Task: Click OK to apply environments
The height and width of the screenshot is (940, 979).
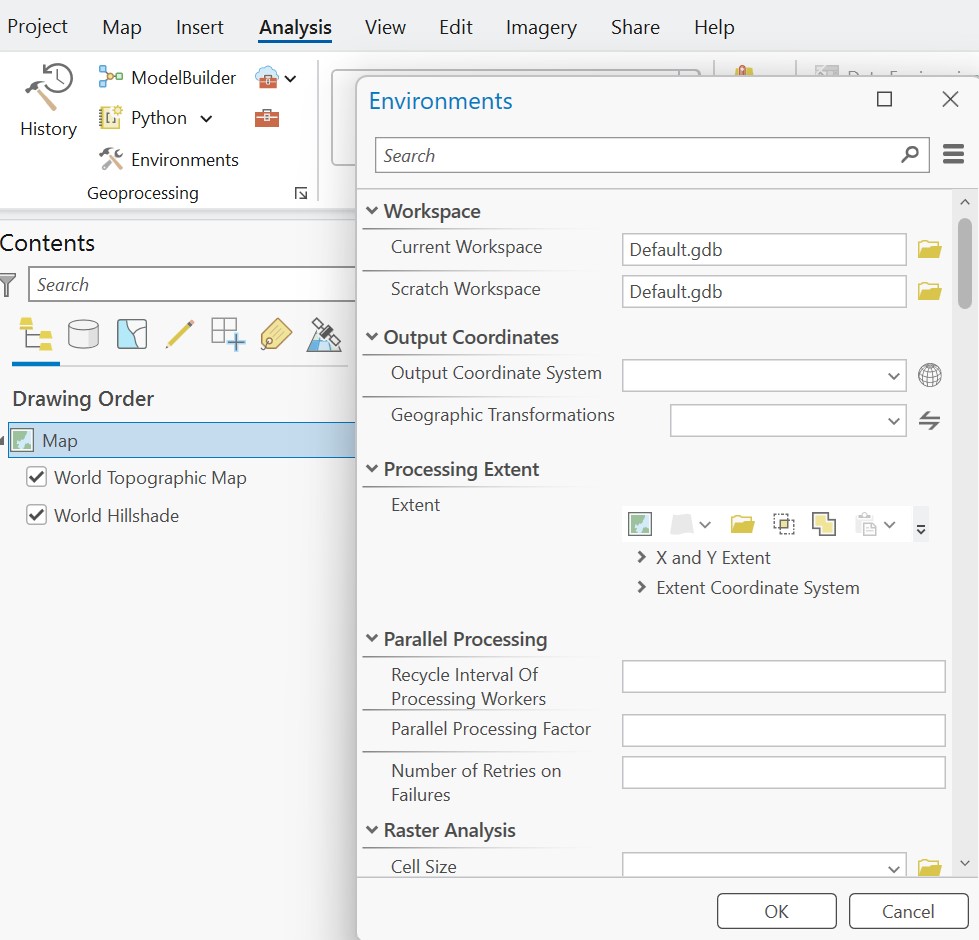Action: tap(776, 911)
